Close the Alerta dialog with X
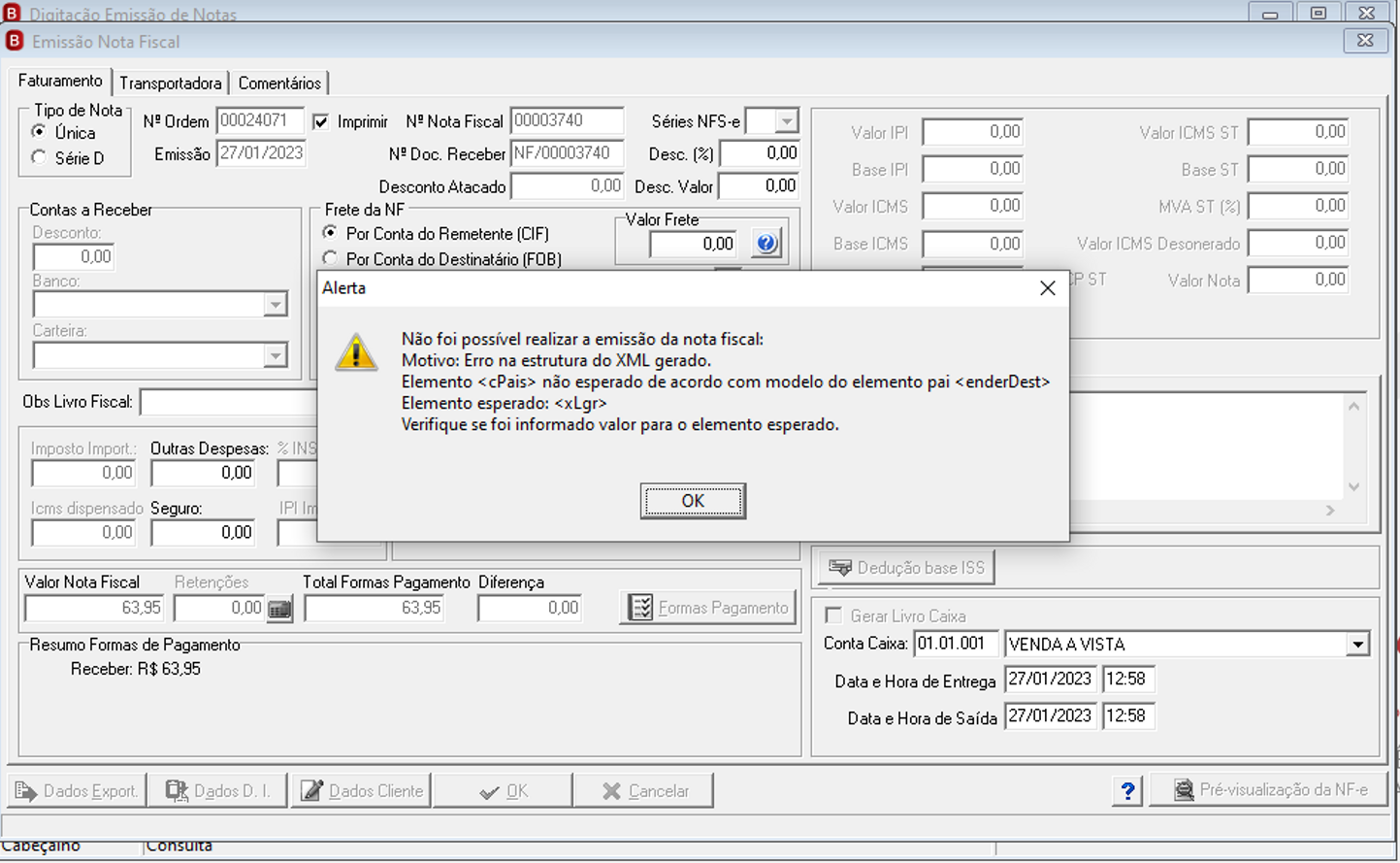This screenshot has width=1400, height=863. [1047, 288]
